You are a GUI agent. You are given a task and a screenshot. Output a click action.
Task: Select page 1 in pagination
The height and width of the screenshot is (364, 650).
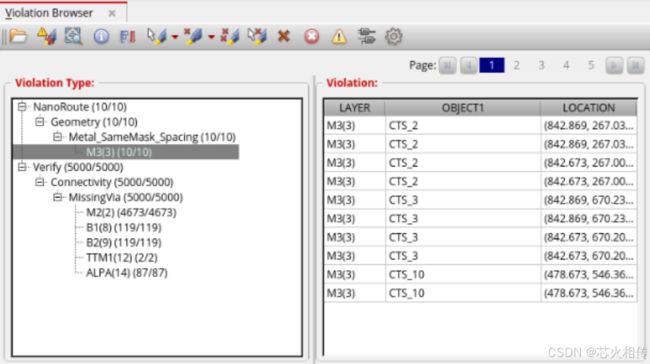coord(492,65)
